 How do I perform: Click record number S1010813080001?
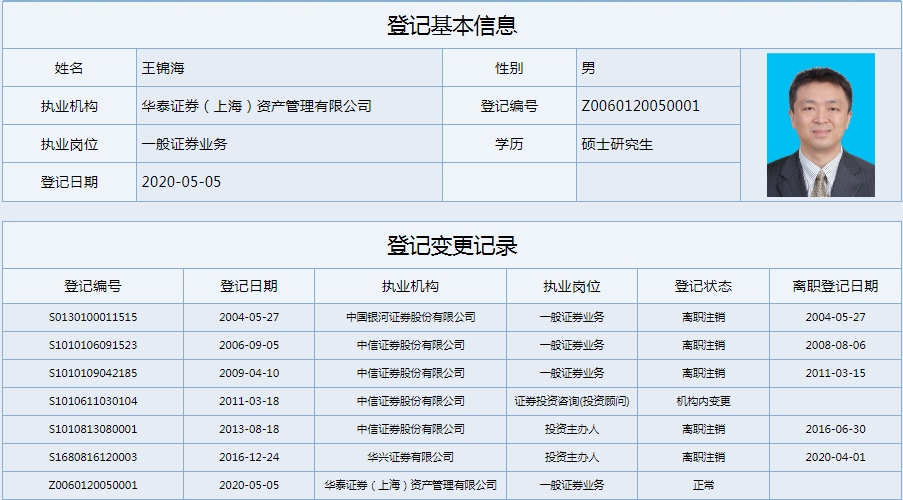pos(93,429)
